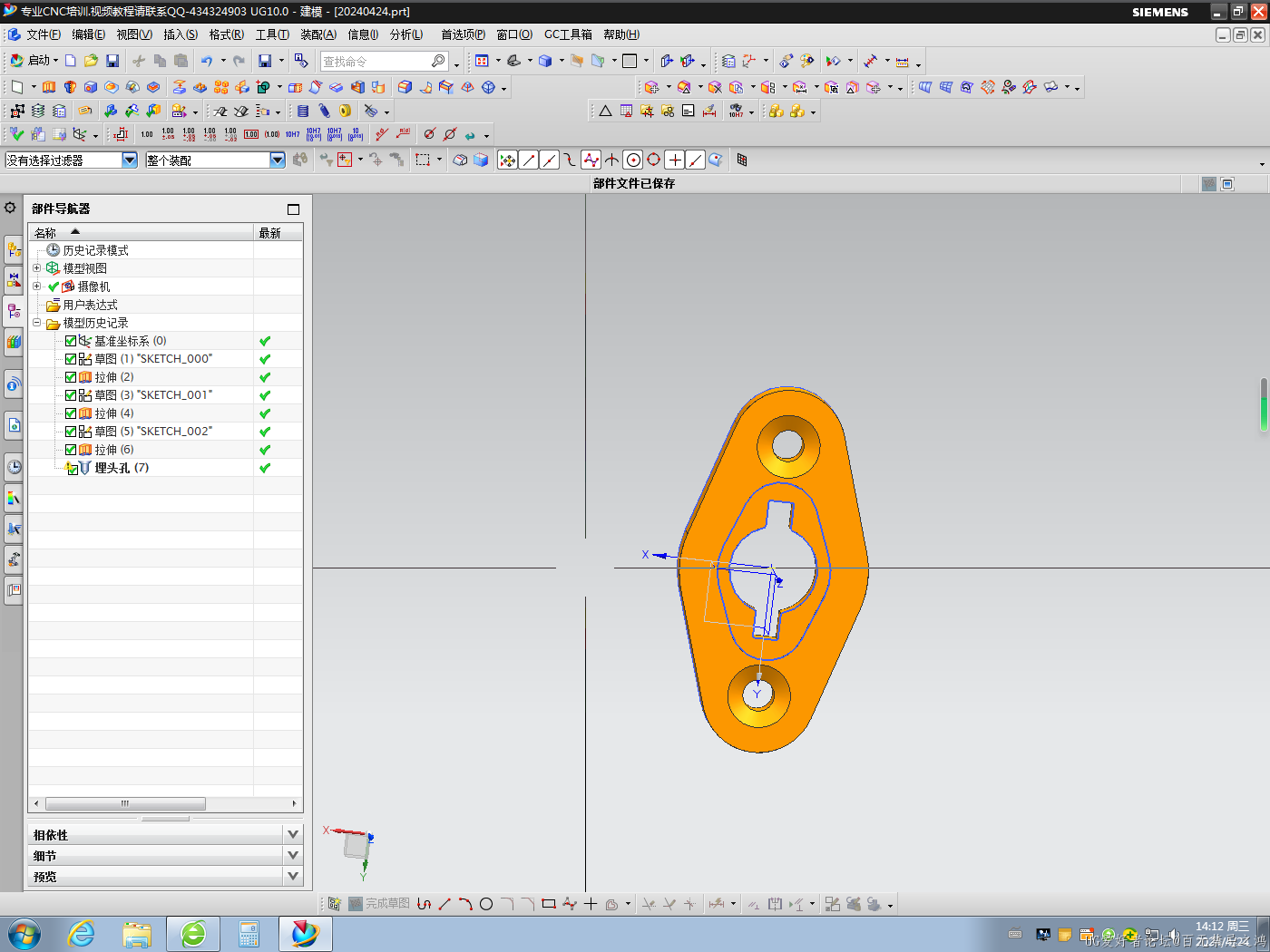The height and width of the screenshot is (952, 1270).
Task: Expand the 细节 panel
Action: pos(292,855)
